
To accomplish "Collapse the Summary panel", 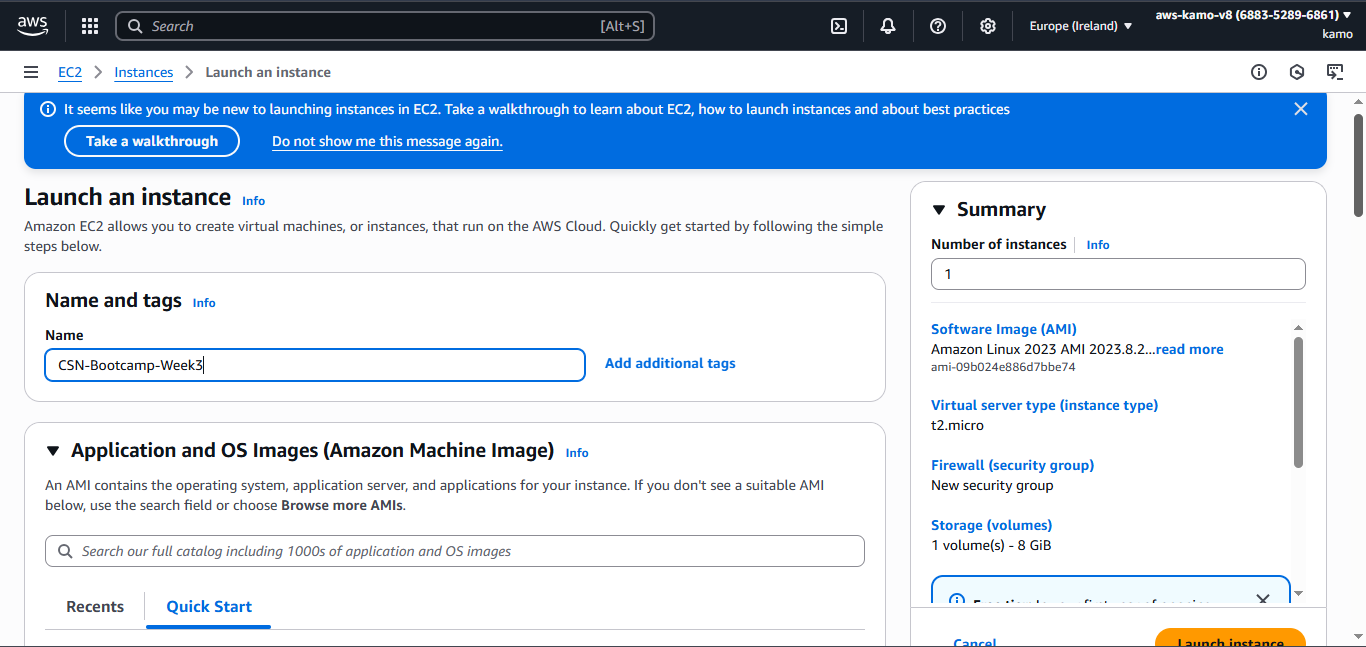I will pos(938,209).
